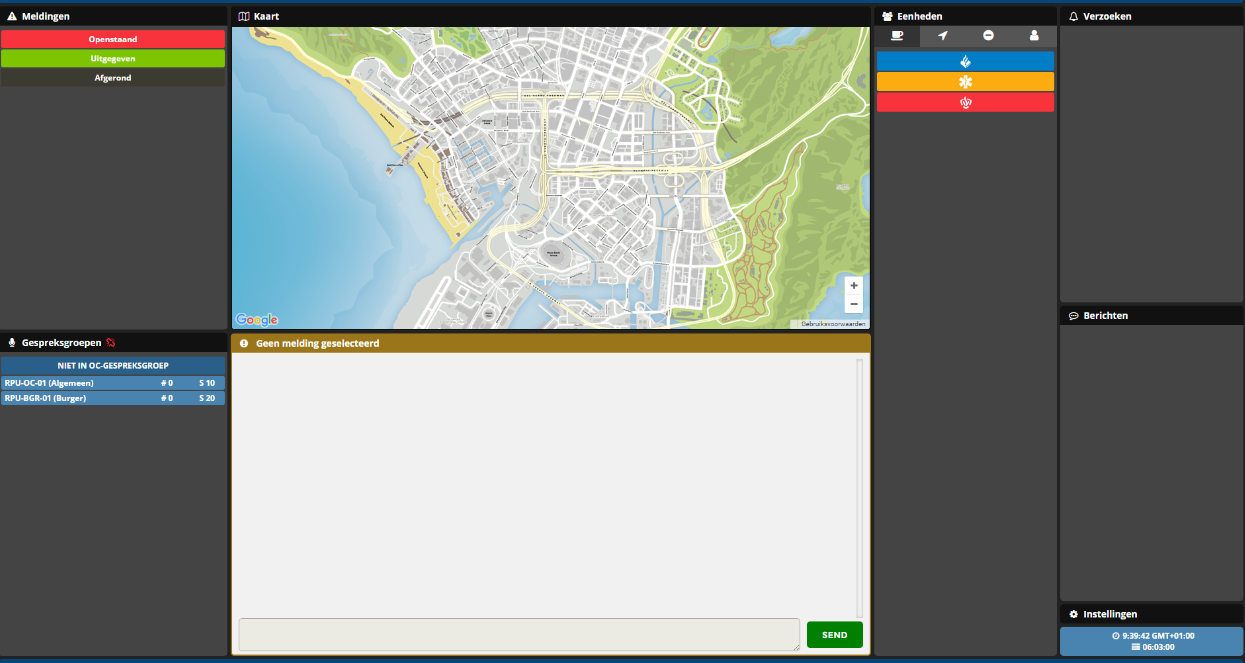Click the Google logo on the map
This screenshot has width=1245, height=663.
click(256, 320)
